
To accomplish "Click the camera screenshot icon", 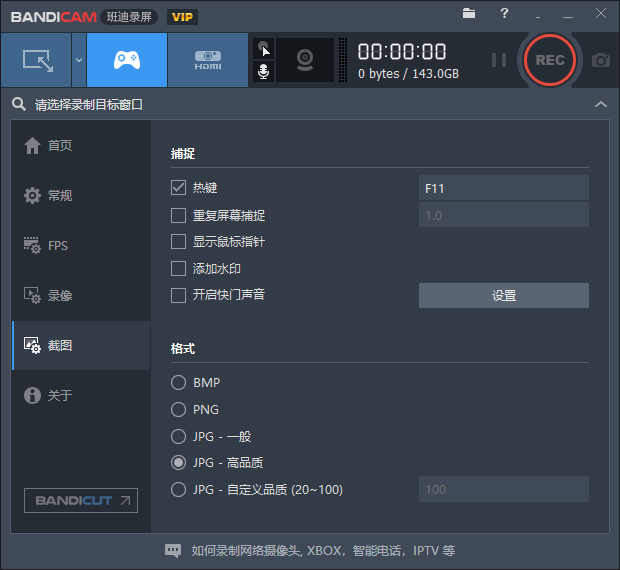I will (x=600, y=60).
